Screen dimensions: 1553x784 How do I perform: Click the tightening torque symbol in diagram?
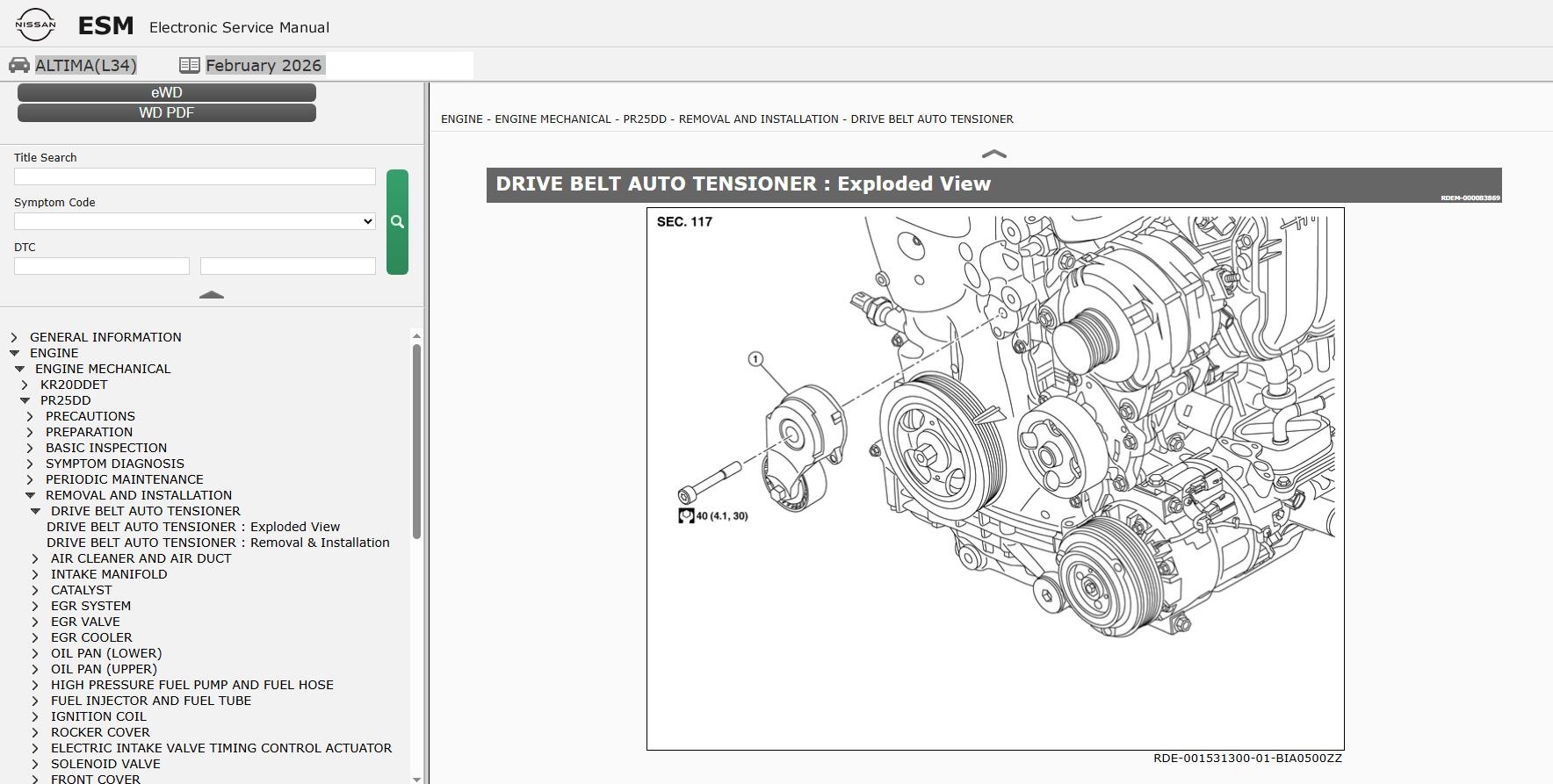click(686, 515)
